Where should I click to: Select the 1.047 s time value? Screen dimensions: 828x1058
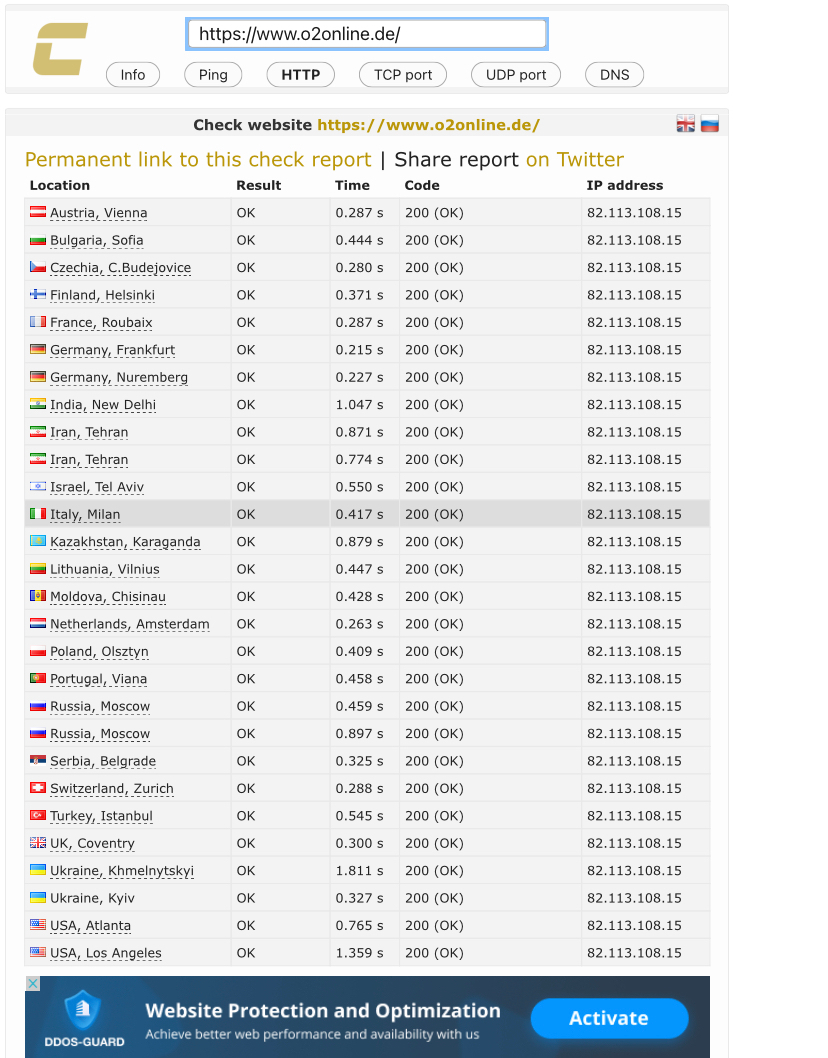click(360, 404)
